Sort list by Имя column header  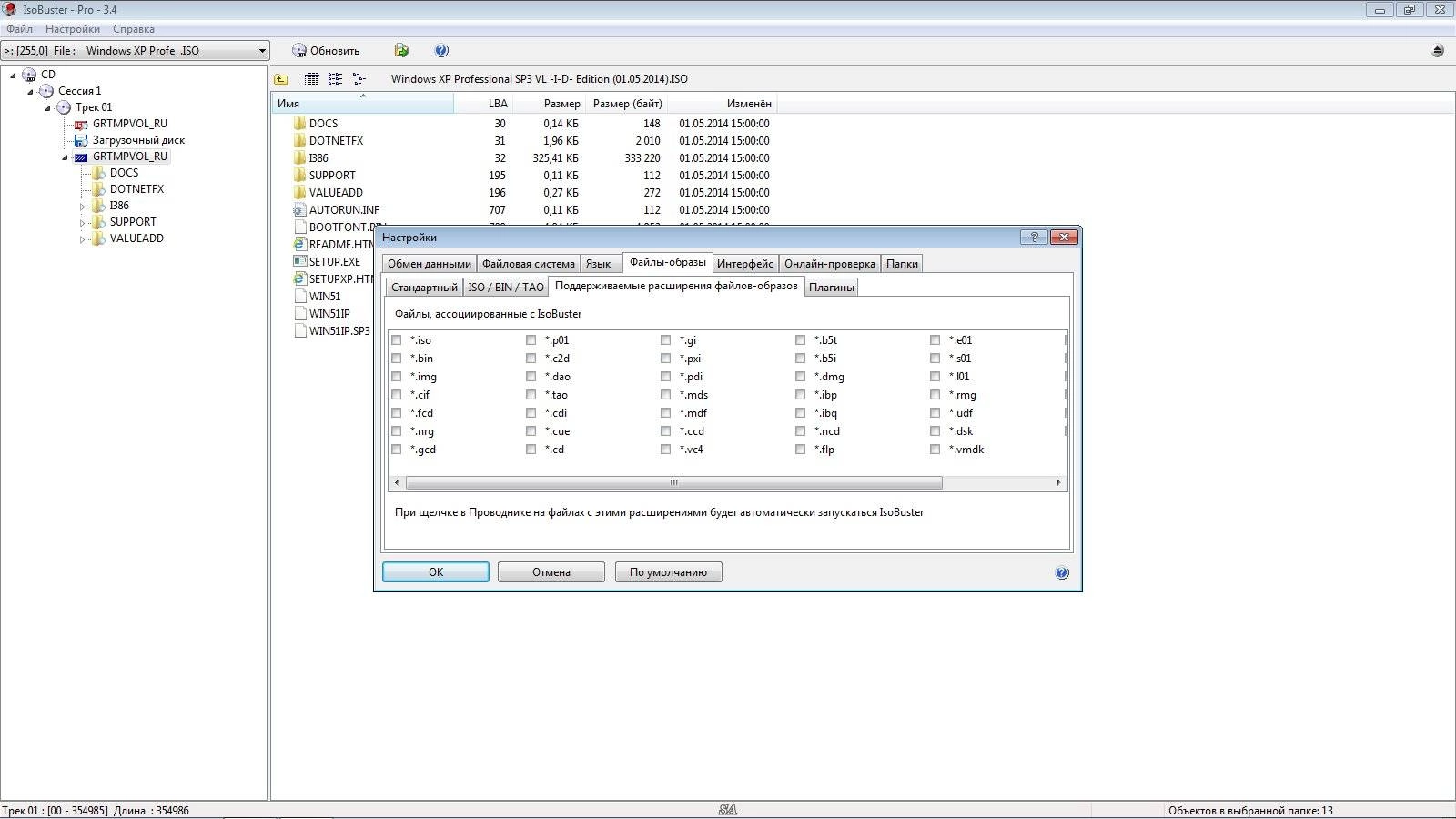[363, 104]
